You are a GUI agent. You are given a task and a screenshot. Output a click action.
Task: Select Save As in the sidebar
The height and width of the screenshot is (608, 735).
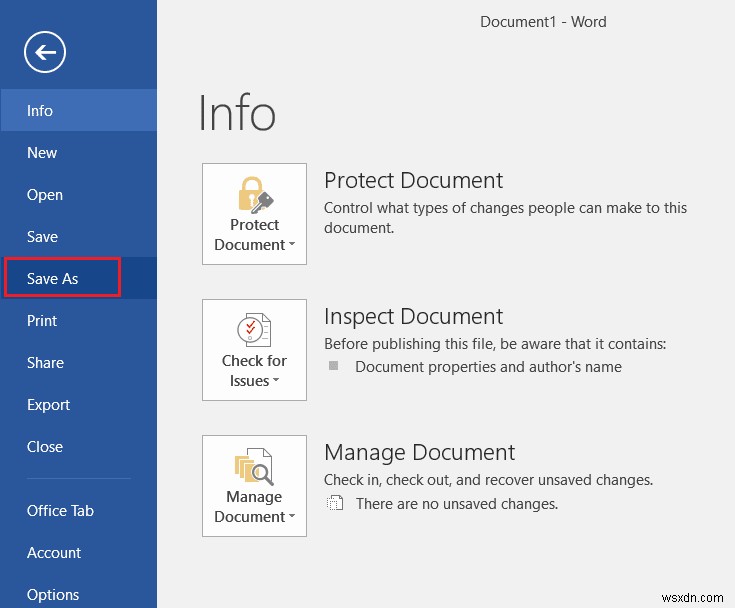coord(78,278)
